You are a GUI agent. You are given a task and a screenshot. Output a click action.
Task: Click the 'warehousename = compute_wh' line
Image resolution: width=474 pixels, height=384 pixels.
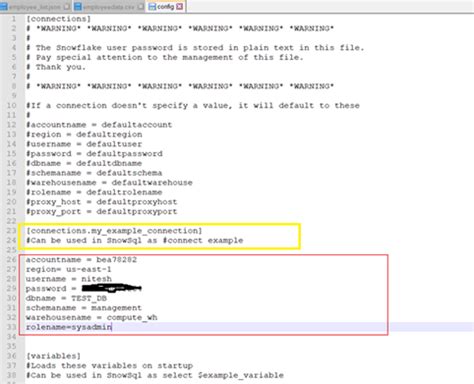pos(92,317)
